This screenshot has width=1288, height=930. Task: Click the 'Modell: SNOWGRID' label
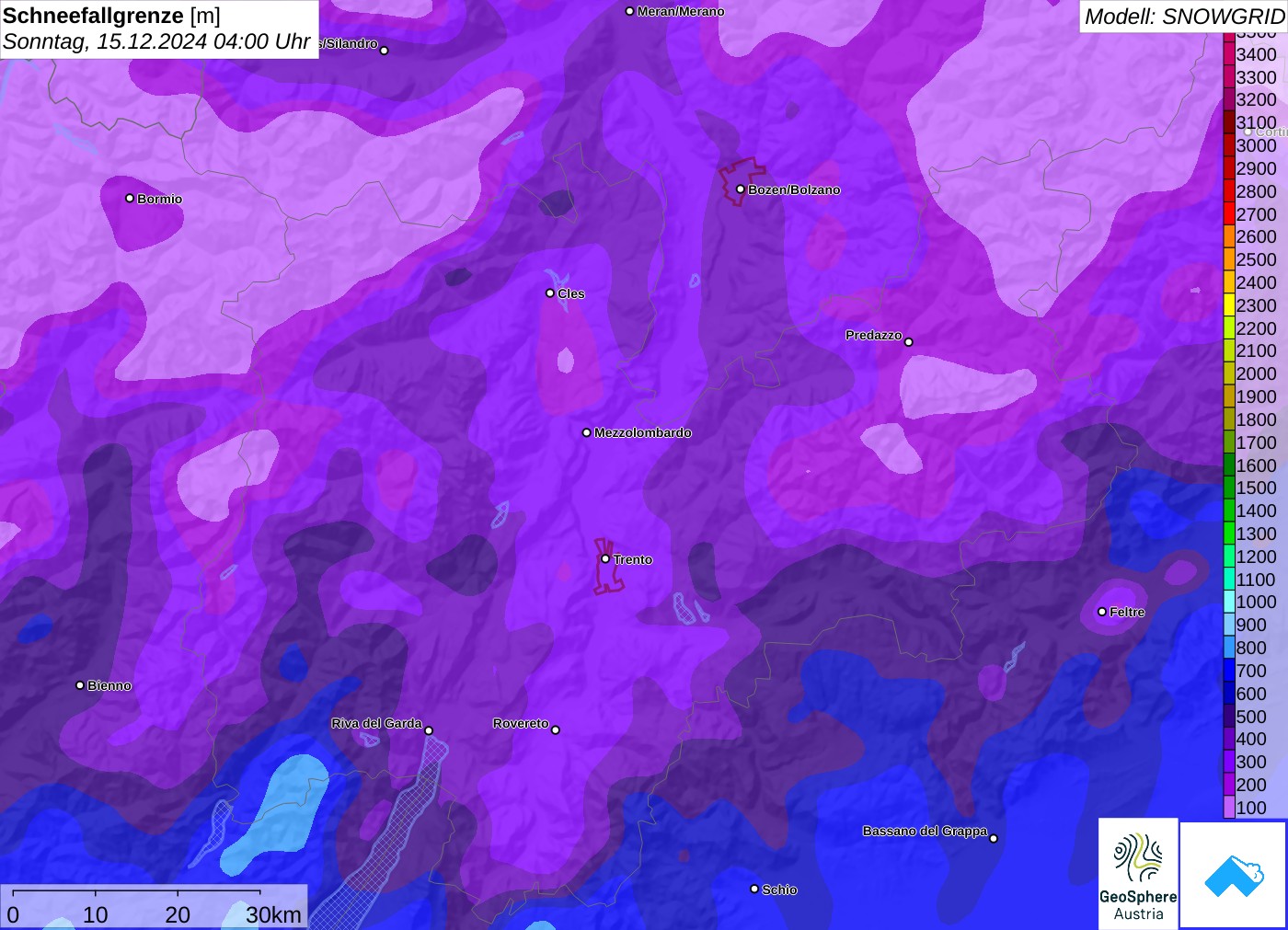[1184, 17]
